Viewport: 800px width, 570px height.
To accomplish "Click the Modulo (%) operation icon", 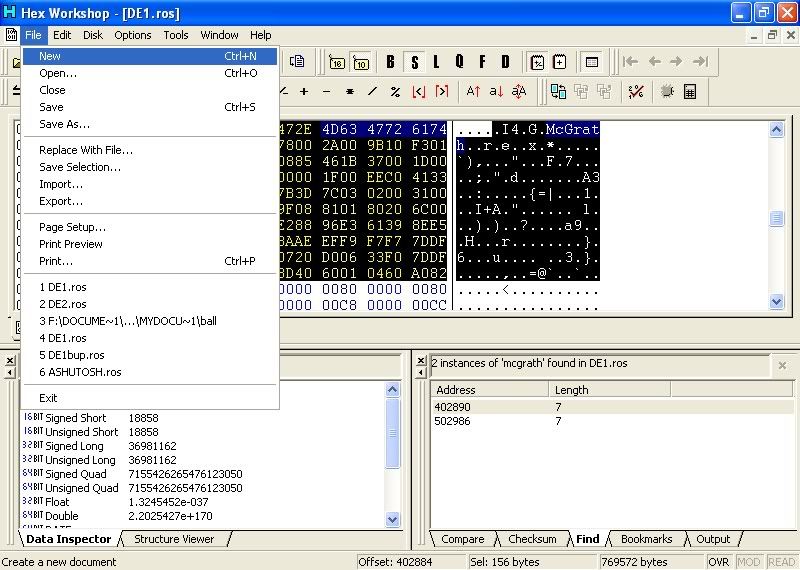I will [395, 92].
